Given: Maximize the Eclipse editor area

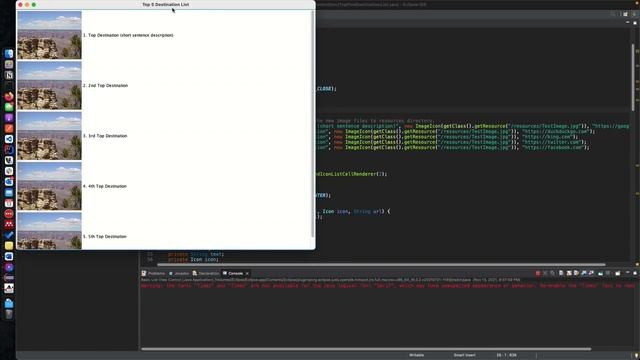Looking at the screenshot, I should (635, 23).
